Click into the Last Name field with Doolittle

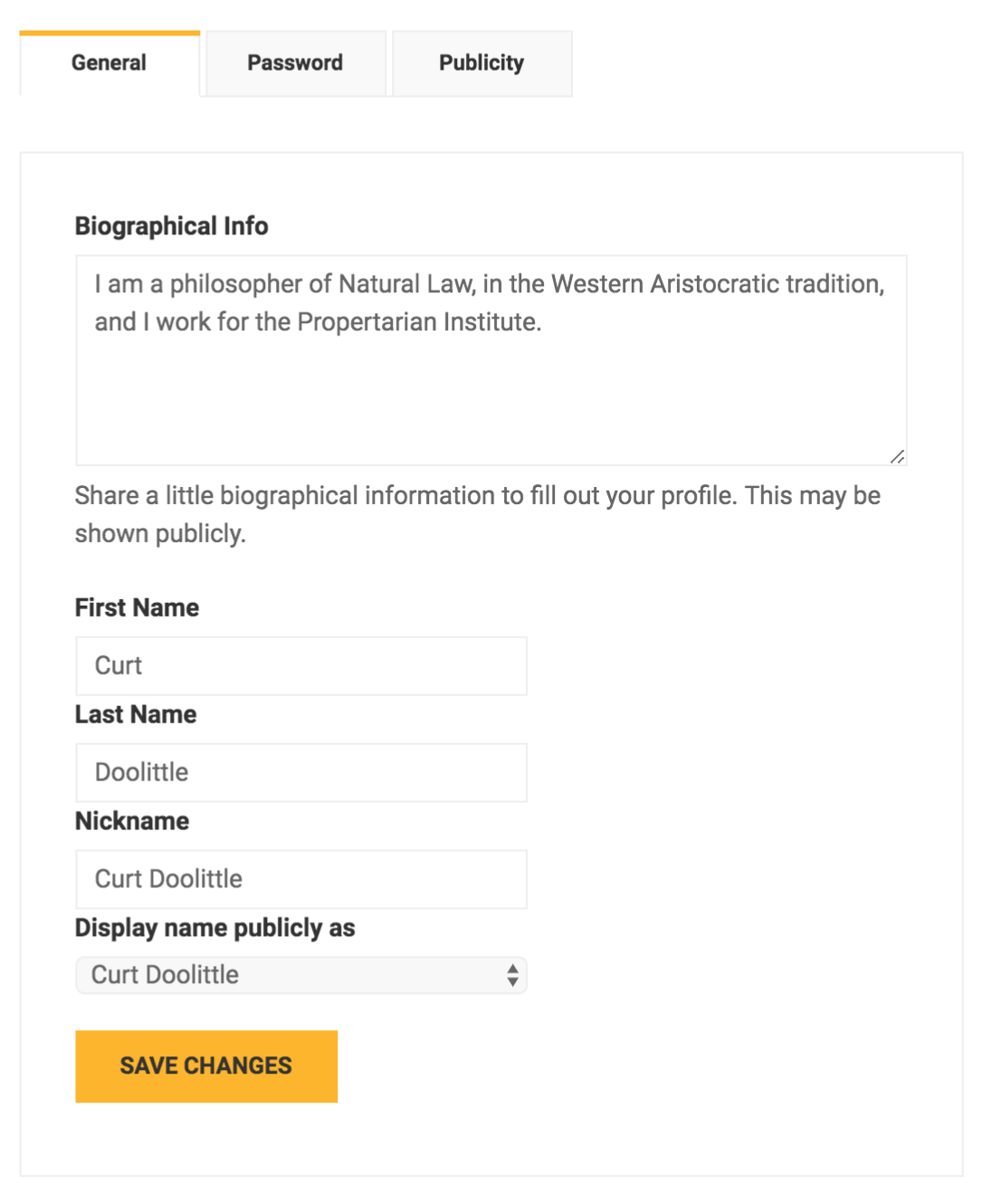tap(300, 773)
